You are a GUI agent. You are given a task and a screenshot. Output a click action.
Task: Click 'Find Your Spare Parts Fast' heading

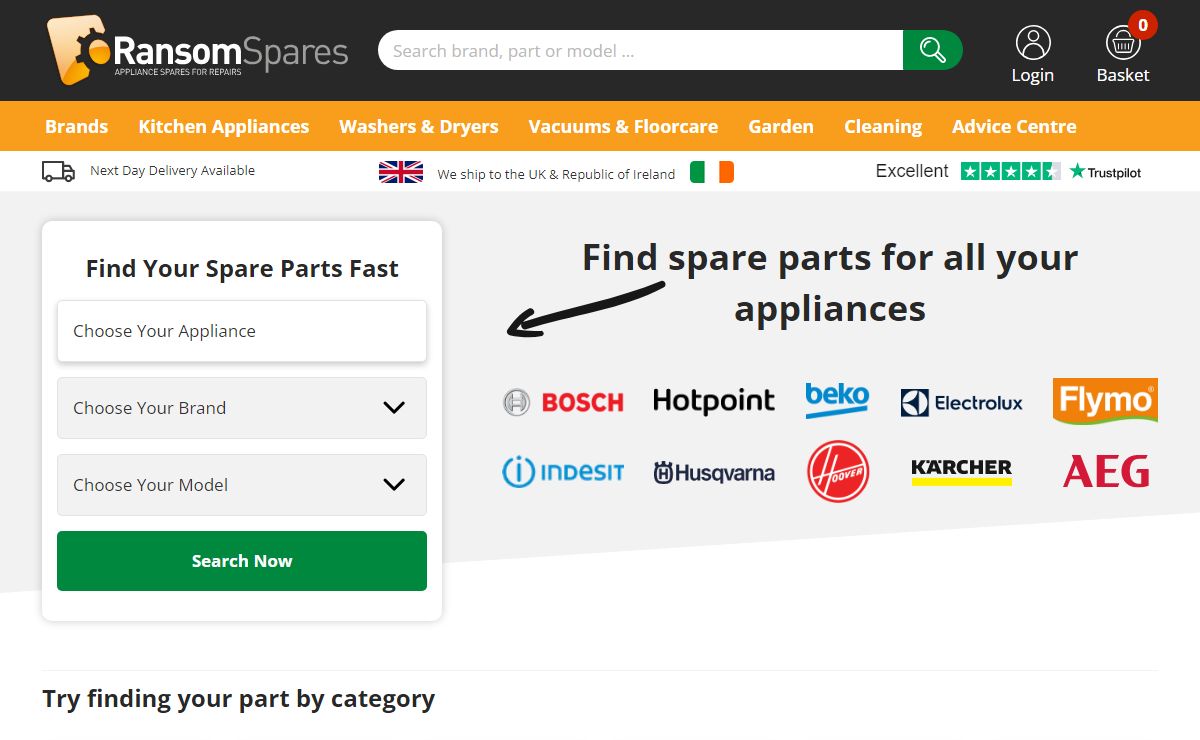(242, 268)
